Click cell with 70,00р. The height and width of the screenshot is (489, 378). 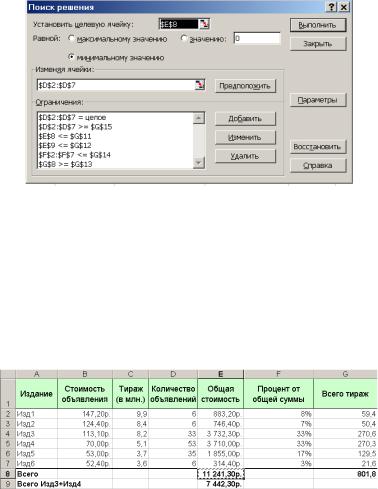tap(85, 444)
